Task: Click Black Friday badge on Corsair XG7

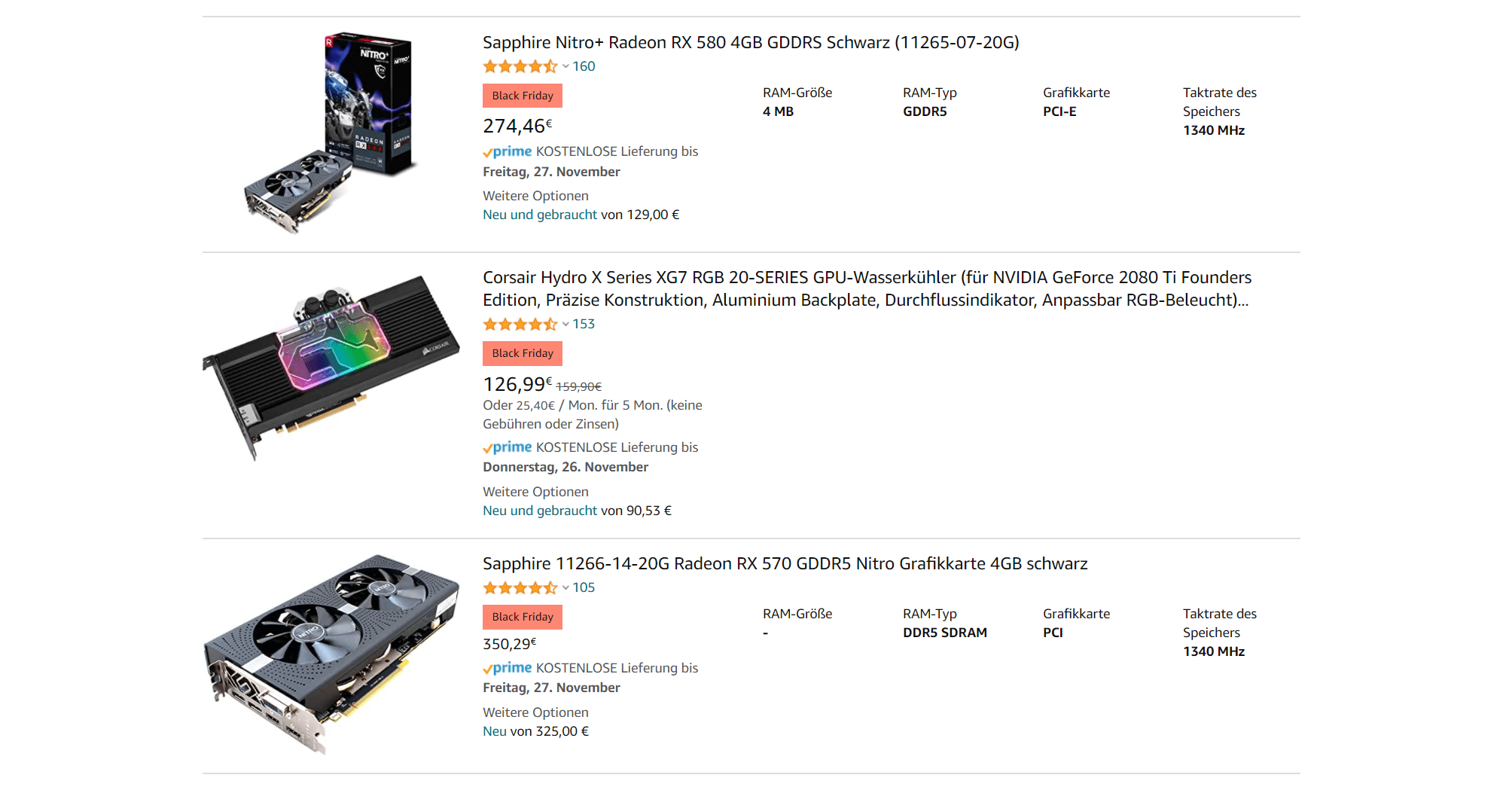Action: click(x=522, y=353)
